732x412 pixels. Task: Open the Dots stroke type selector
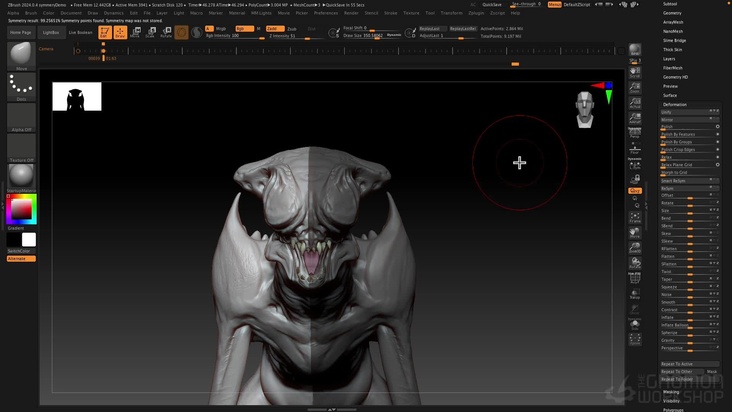(21, 87)
